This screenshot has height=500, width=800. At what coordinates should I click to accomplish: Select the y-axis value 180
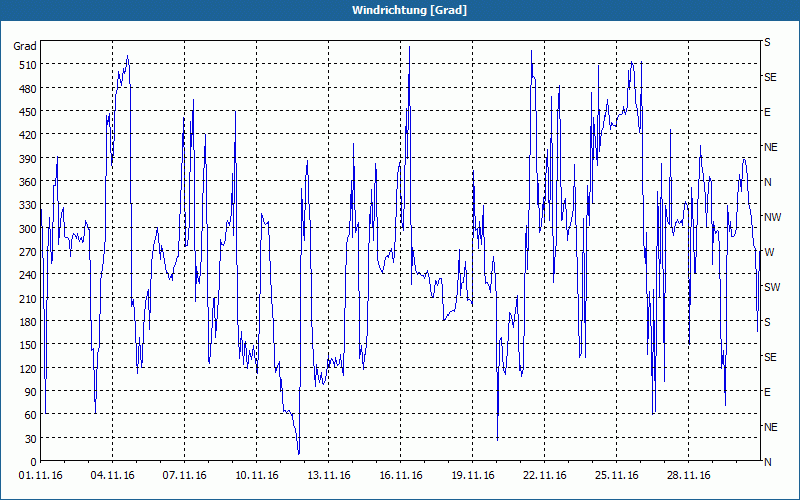coord(28,322)
